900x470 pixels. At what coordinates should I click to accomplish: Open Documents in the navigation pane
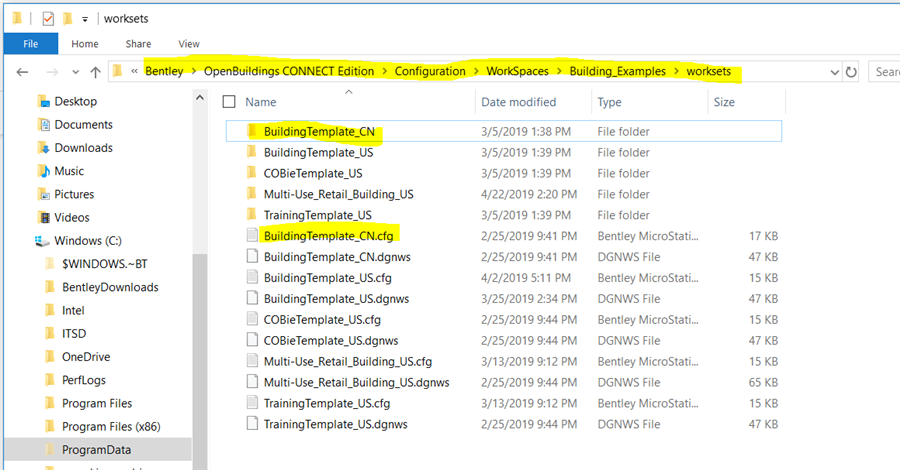(x=83, y=125)
